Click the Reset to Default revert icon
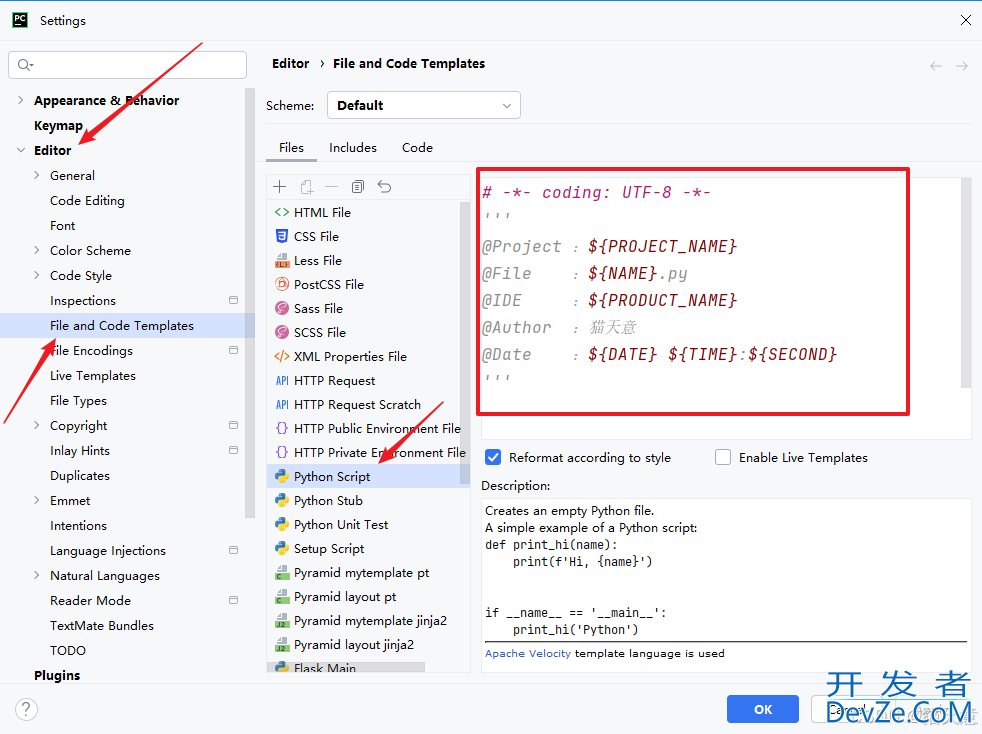This screenshot has width=982, height=734. tap(384, 187)
